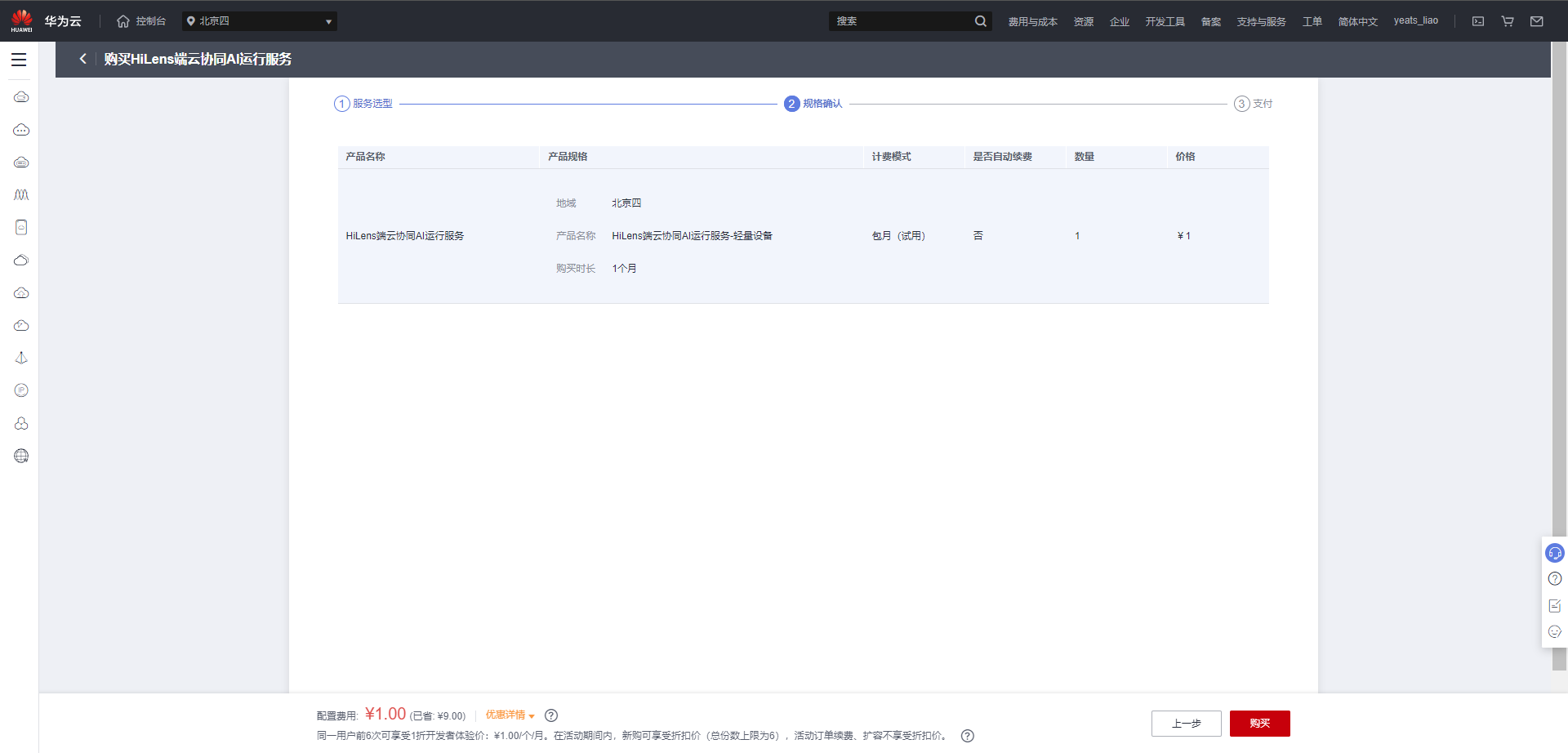Open the 简体中文 language selector
1568x753 pixels.
pyautogui.click(x=1357, y=21)
